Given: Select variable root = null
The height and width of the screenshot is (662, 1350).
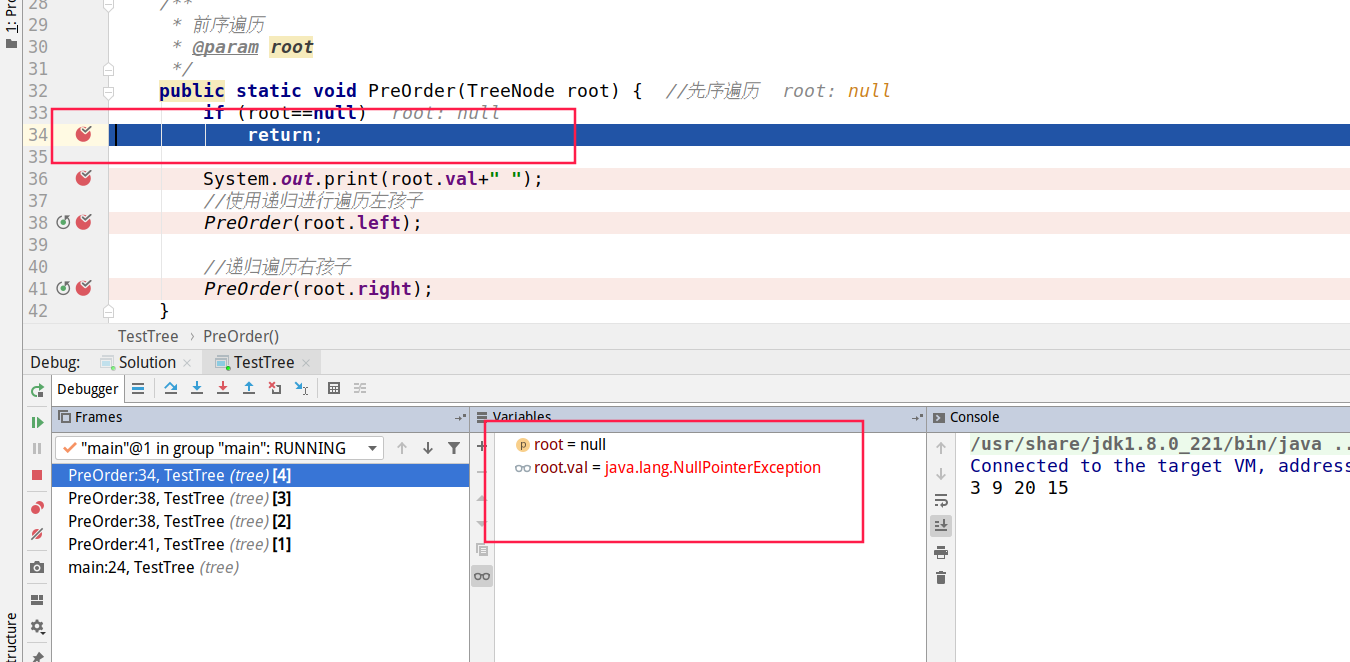Looking at the screenshot, I should [570, 444].
